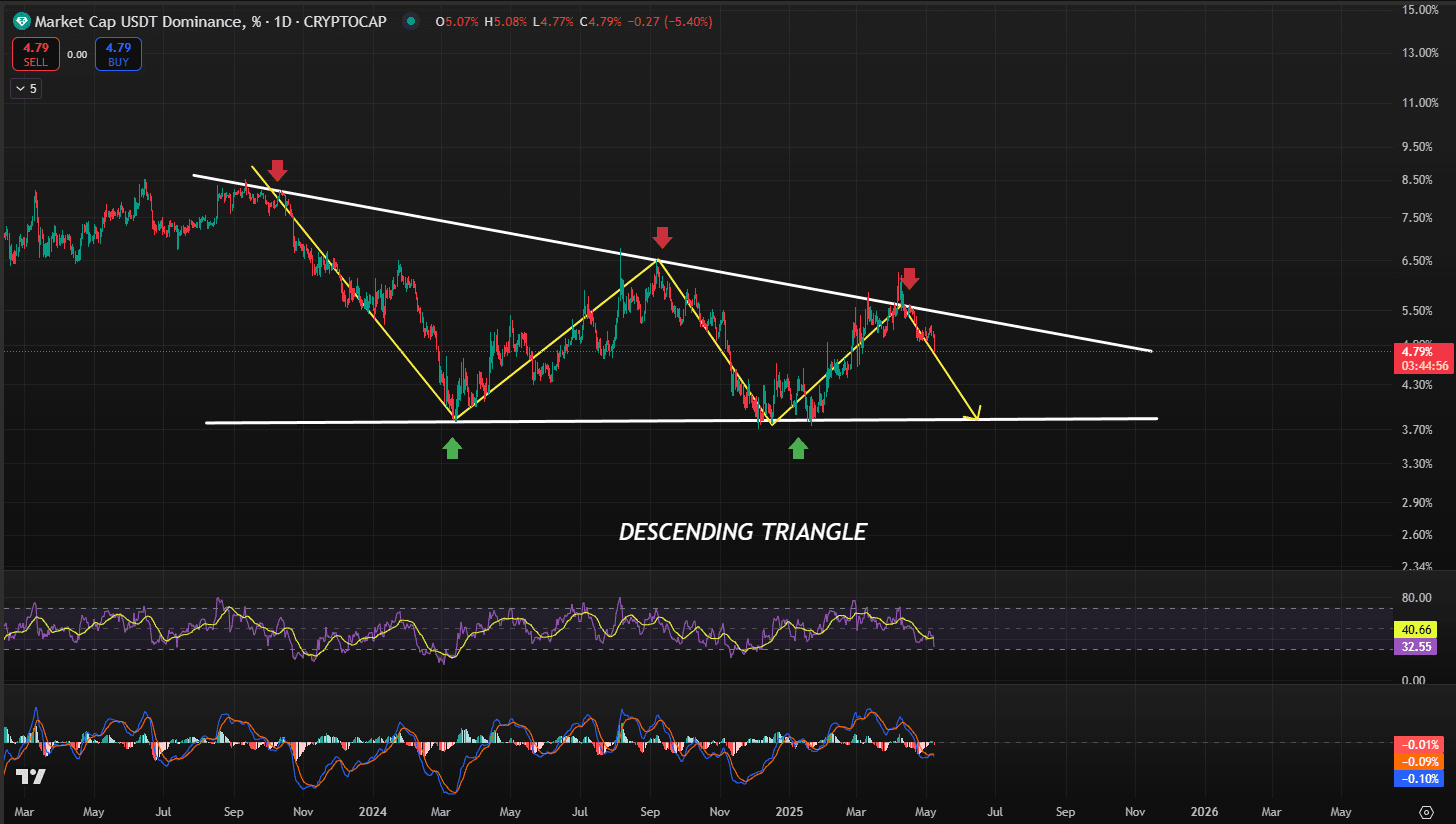Expand the collapsed indicators legend showing 5
The image size is (1456, 824).
tap(25, 88)
